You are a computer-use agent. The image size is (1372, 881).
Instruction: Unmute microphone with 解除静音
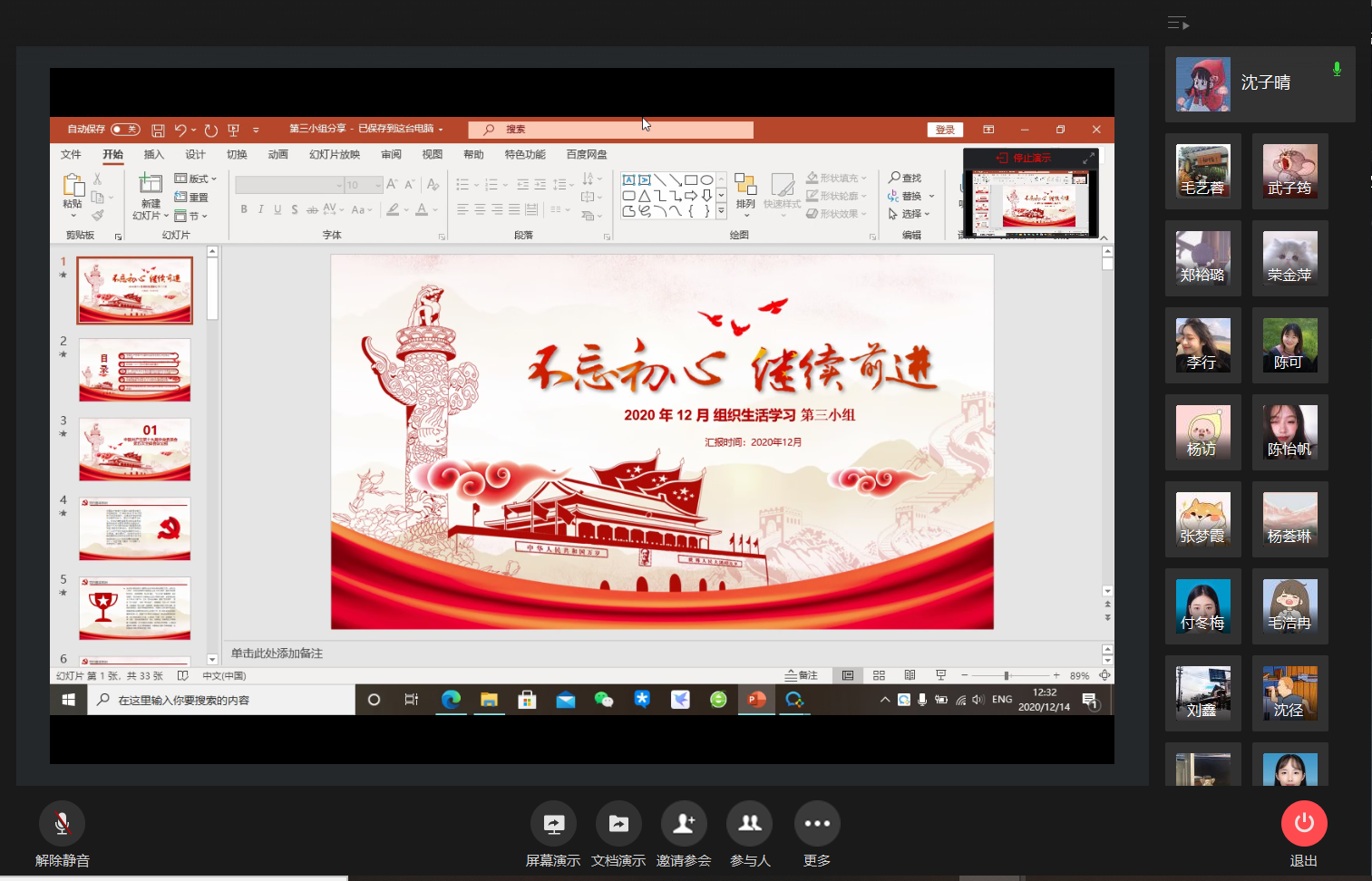62,824
